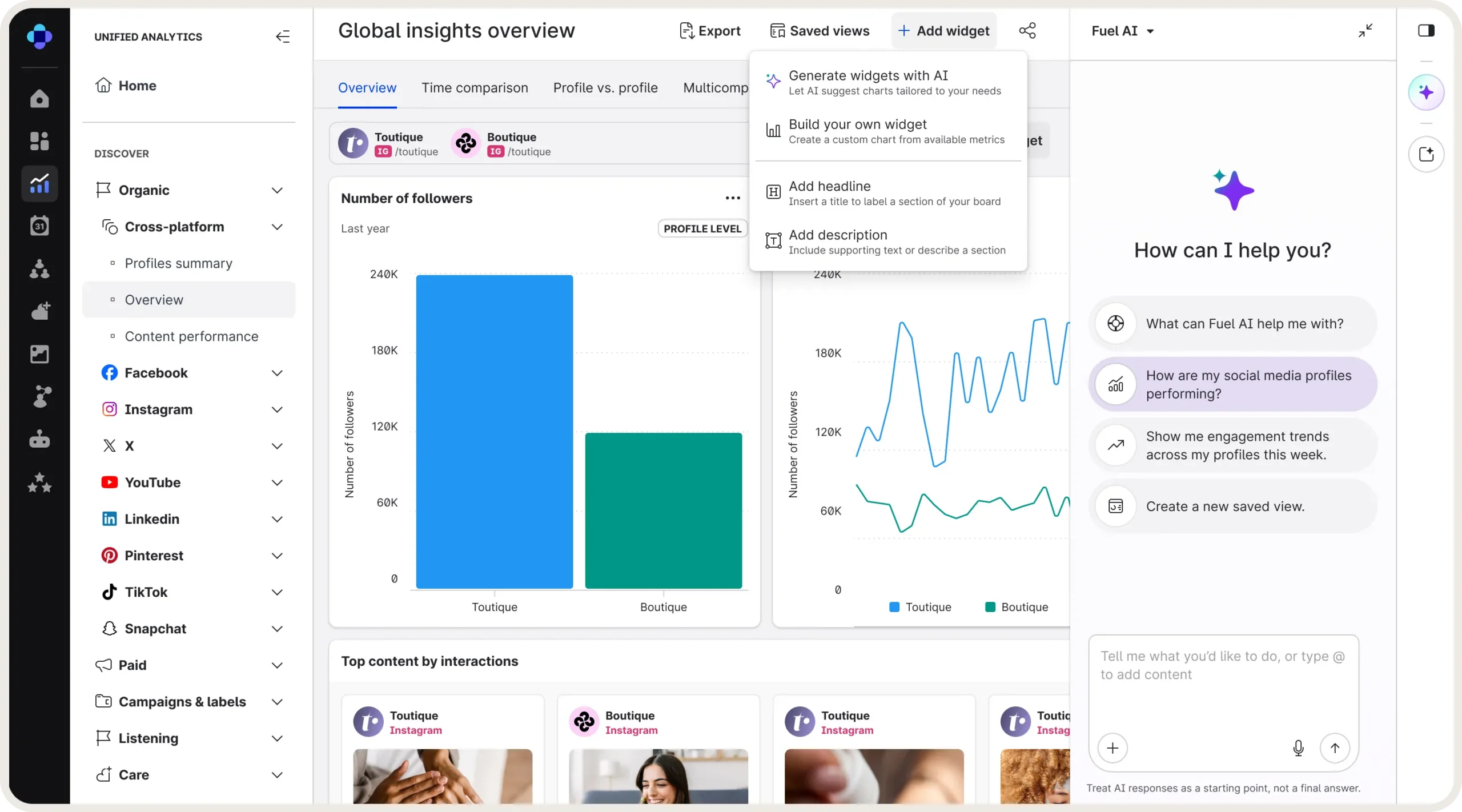Choose Generate widgets with AI
The width and height of the screenshot is (1462, 812).
[888, 82]
